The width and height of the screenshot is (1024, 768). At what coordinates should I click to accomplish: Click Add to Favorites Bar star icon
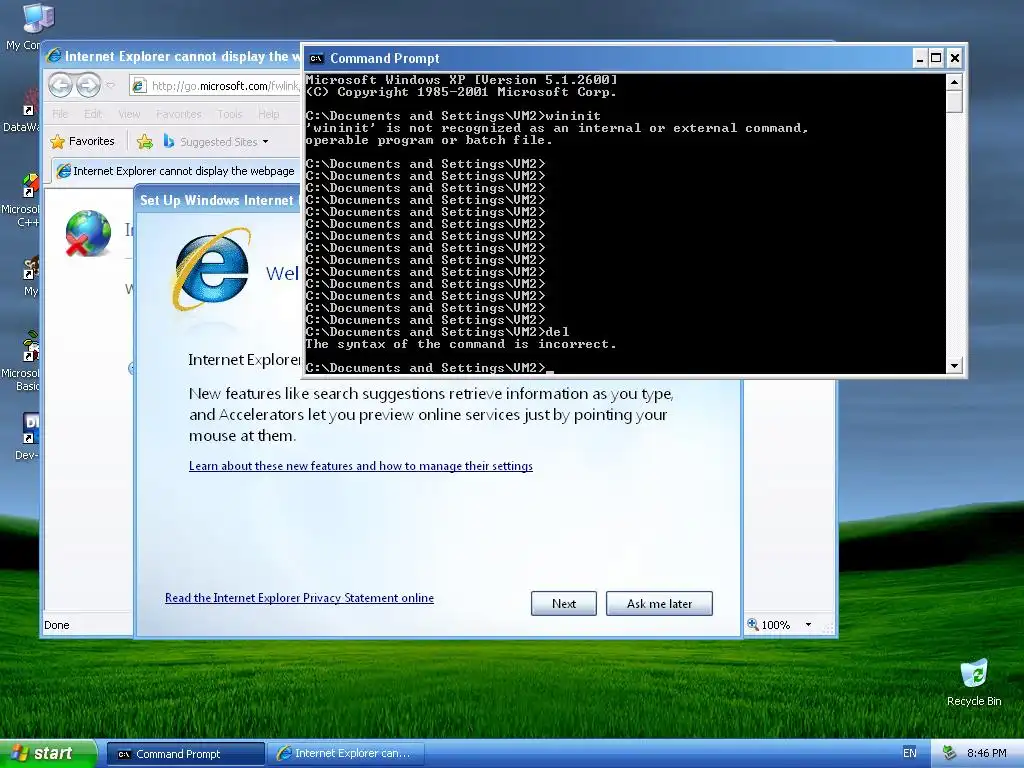click(145, 141)
